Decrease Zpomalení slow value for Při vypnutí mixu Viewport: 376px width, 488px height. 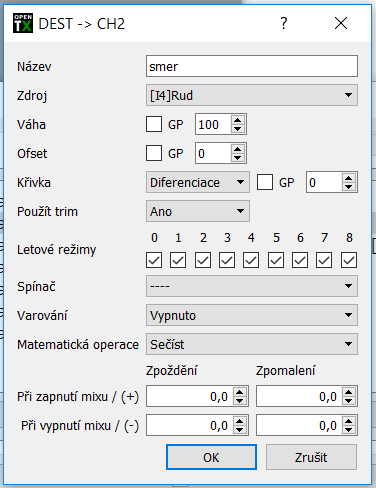click(348, 429)
